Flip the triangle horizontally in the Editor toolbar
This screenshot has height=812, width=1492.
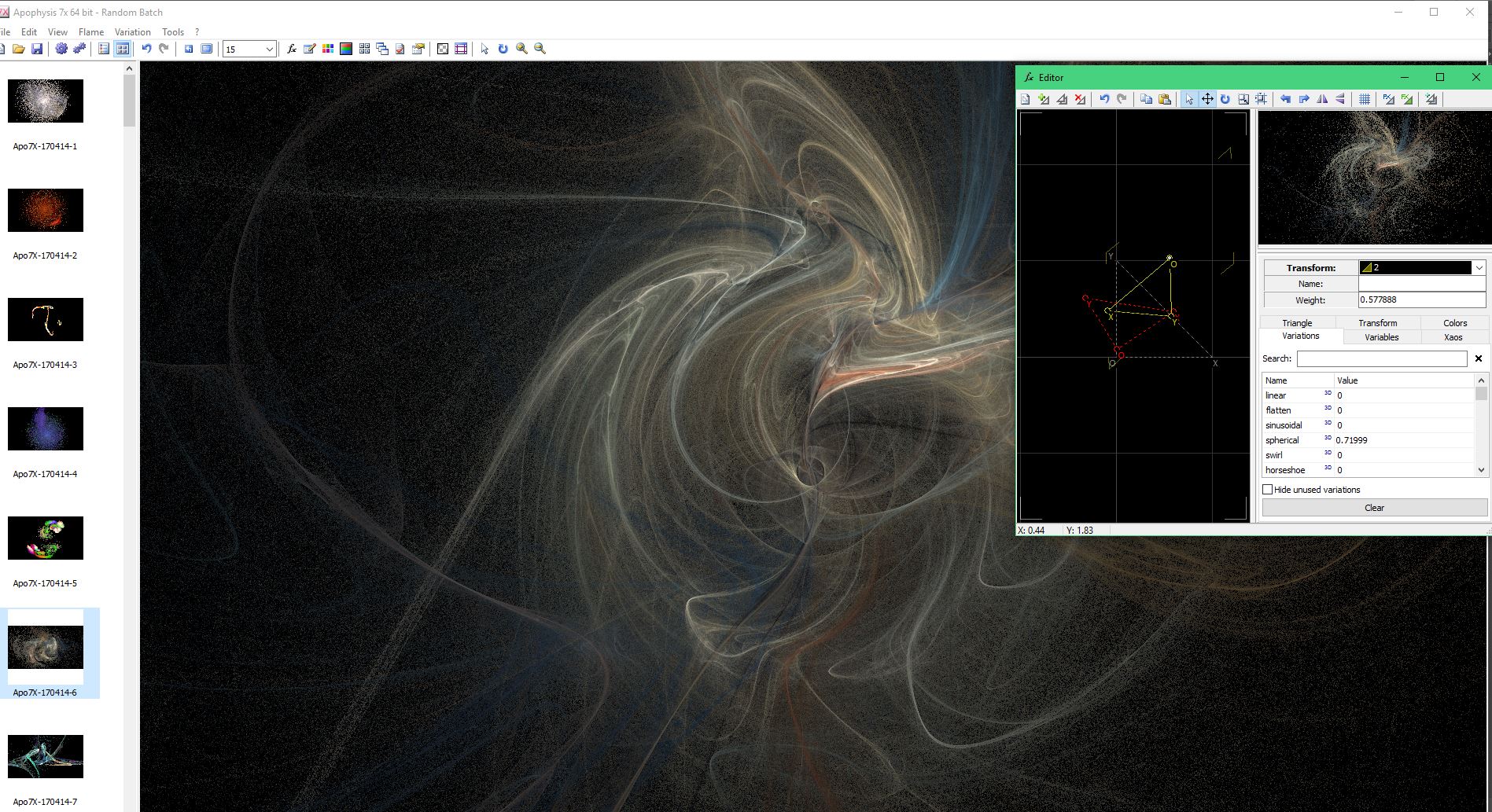pos(1322,99)
